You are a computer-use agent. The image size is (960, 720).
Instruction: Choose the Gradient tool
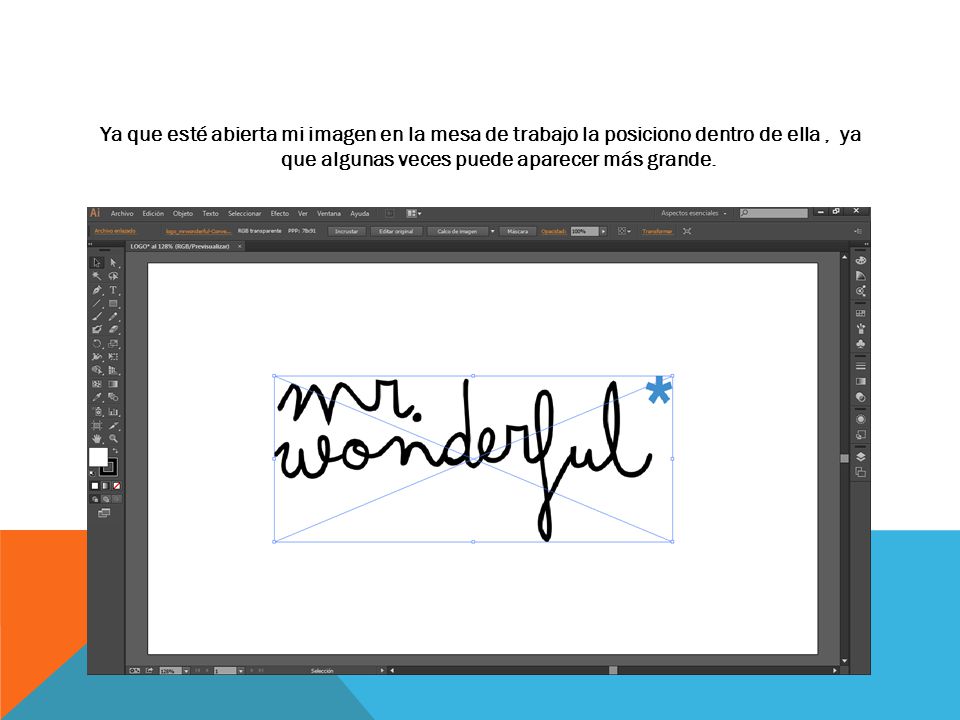(113, 384)
